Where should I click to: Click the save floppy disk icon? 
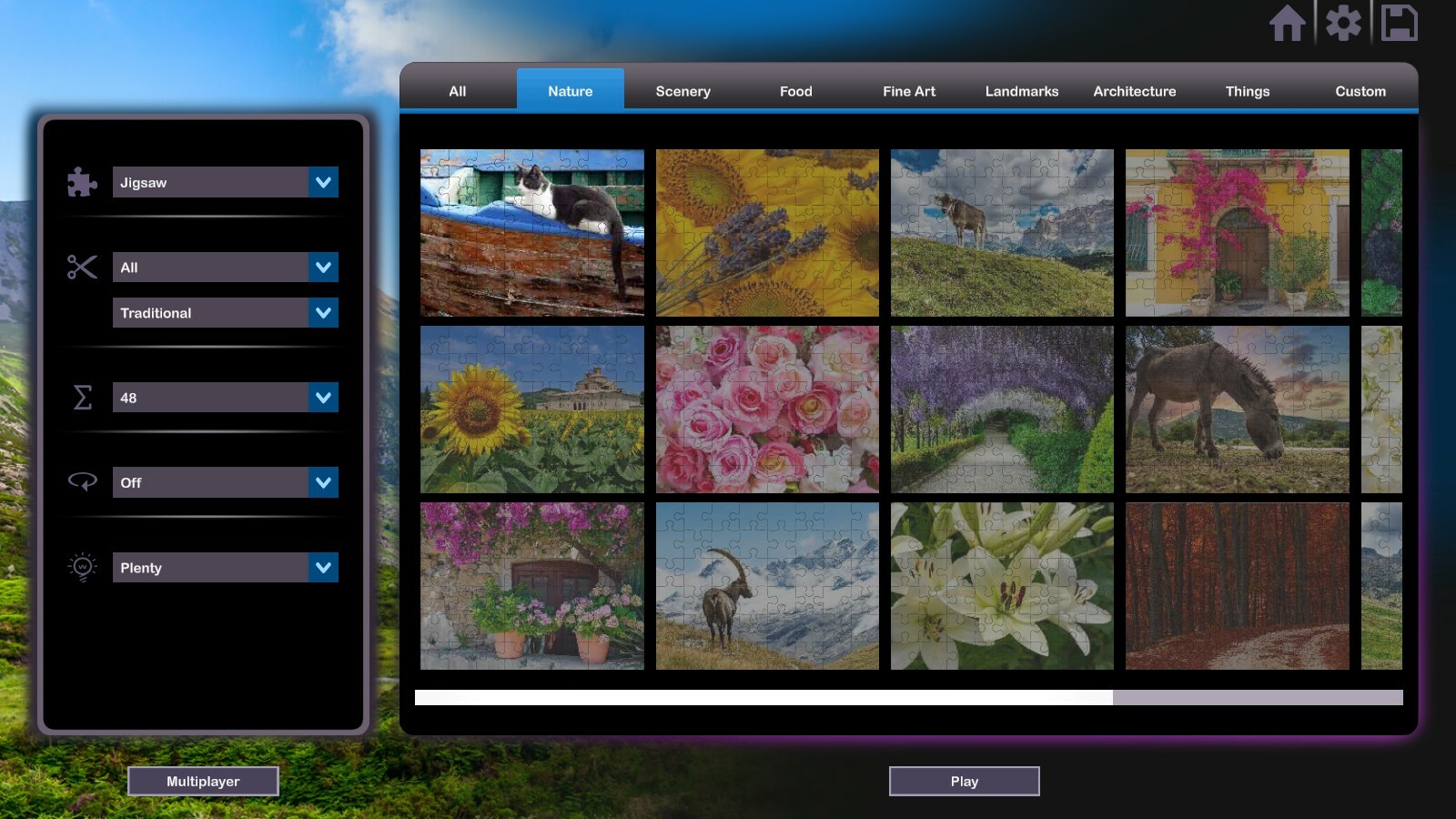(1399, 25)
